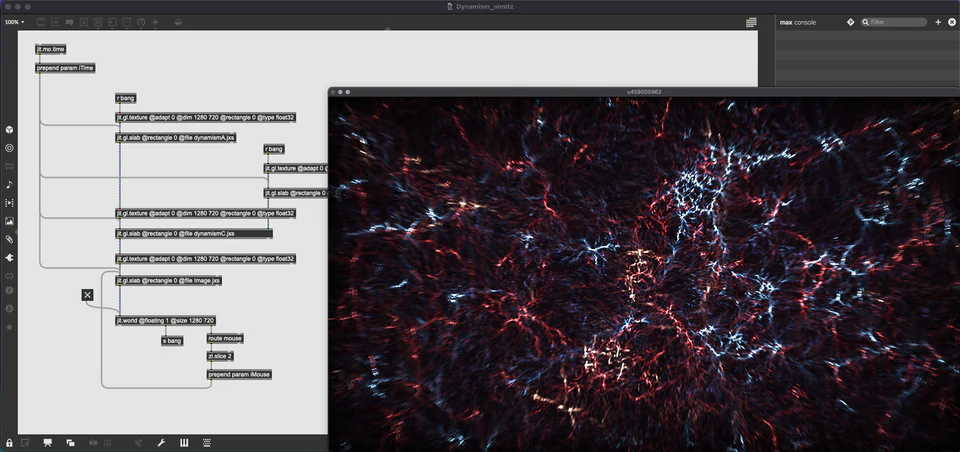Image resolution: width=960 pixels, height=452 pixels.
Task: Select the route mouse object
Action: [225, 338]
